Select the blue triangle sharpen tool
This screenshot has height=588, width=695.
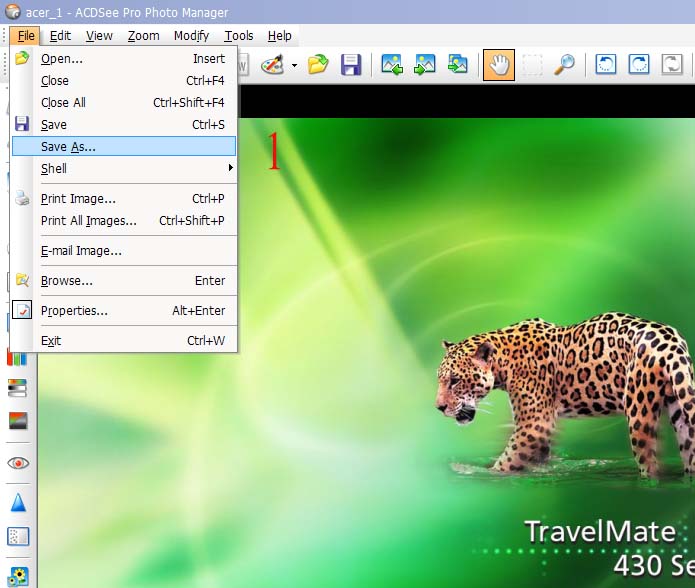(18, 503)
